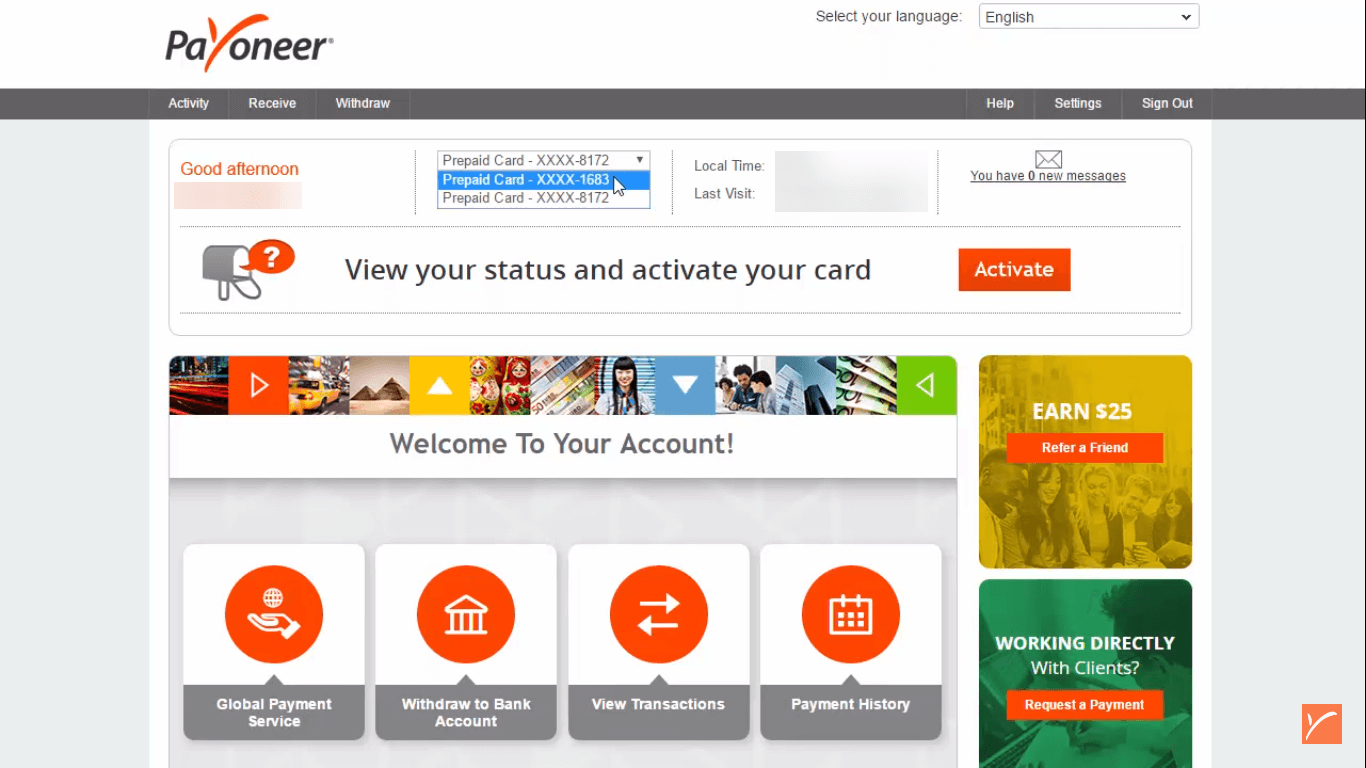Click the red play arrow banner tile
The width and height of the screenshot is (1366, 768).
pyautogui.click(x=259, y=385)
